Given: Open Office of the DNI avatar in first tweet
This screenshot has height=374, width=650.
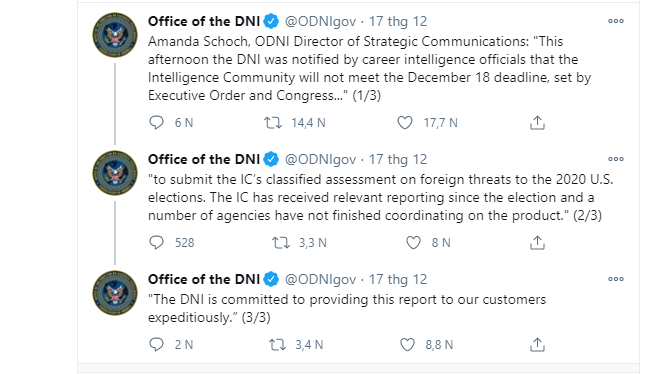Looking at the screenshot, I should pos(115,35).
